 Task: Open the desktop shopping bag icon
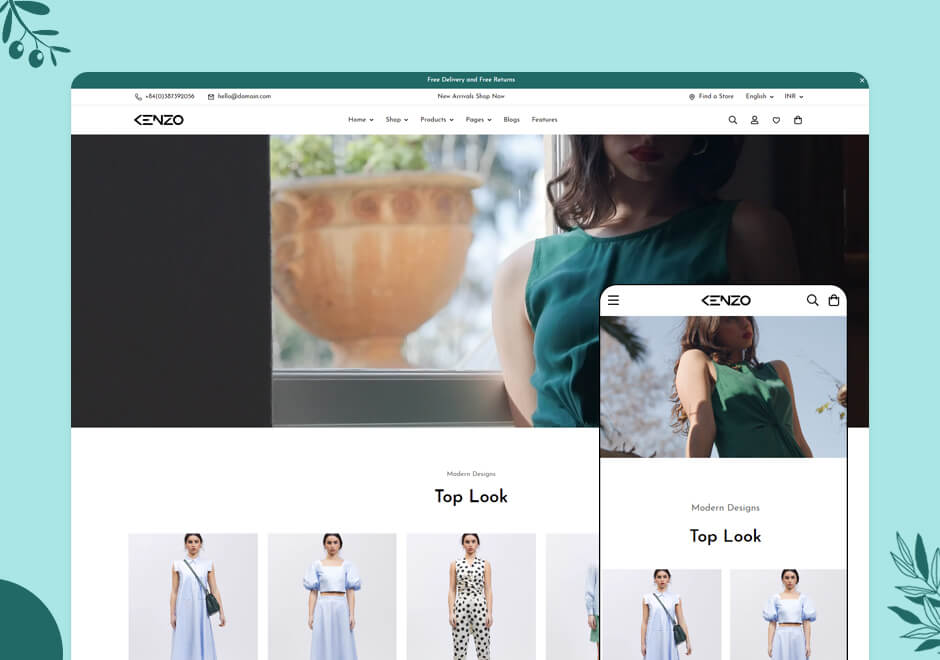click(x=798, y=120)
